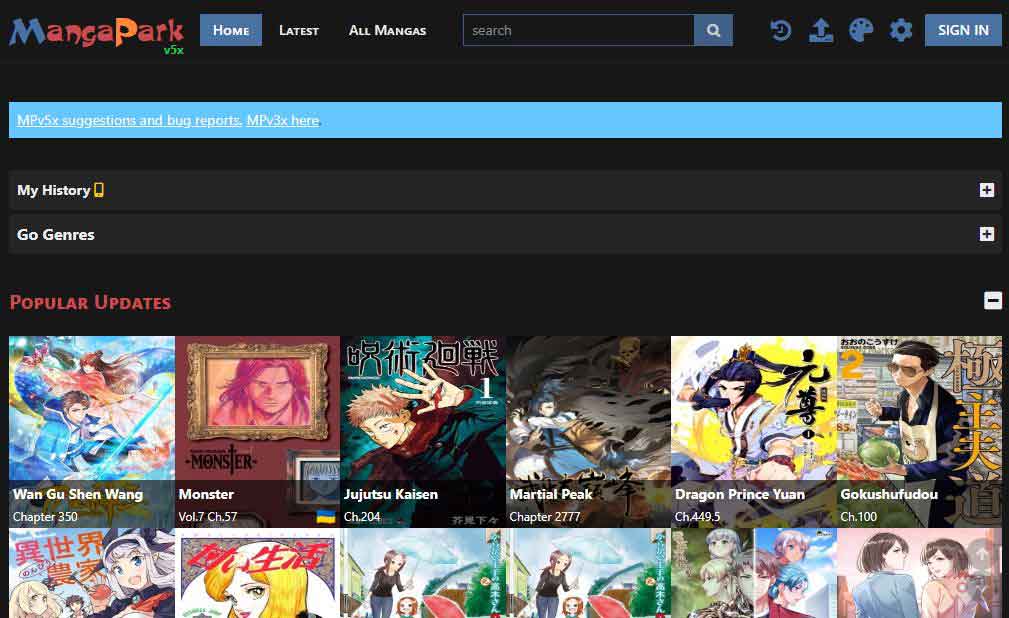
Task: Open MPv5x suggestions and bug reports link
Action: 129,120
